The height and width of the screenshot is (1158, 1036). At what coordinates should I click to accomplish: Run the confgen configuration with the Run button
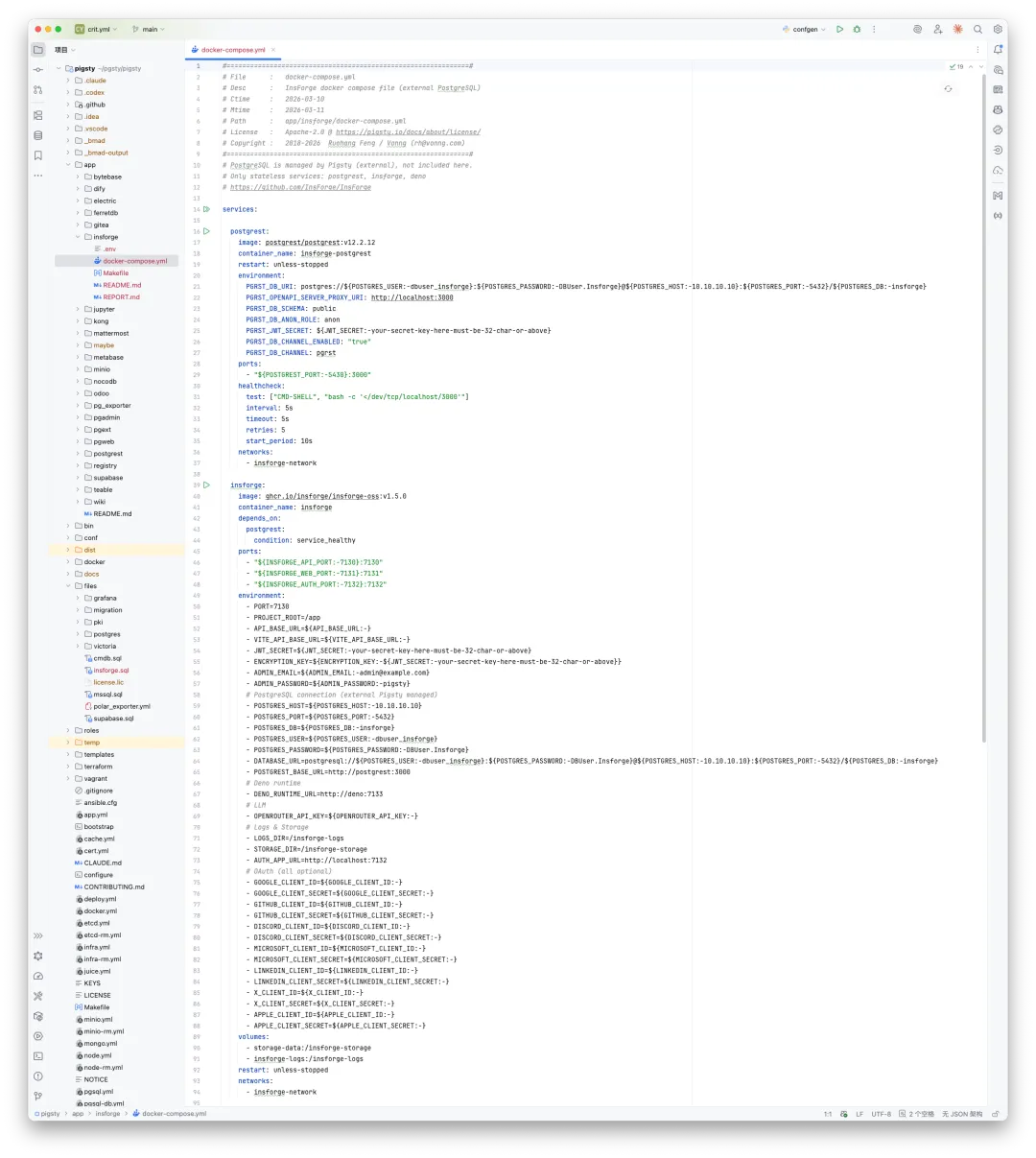[839, 30]
